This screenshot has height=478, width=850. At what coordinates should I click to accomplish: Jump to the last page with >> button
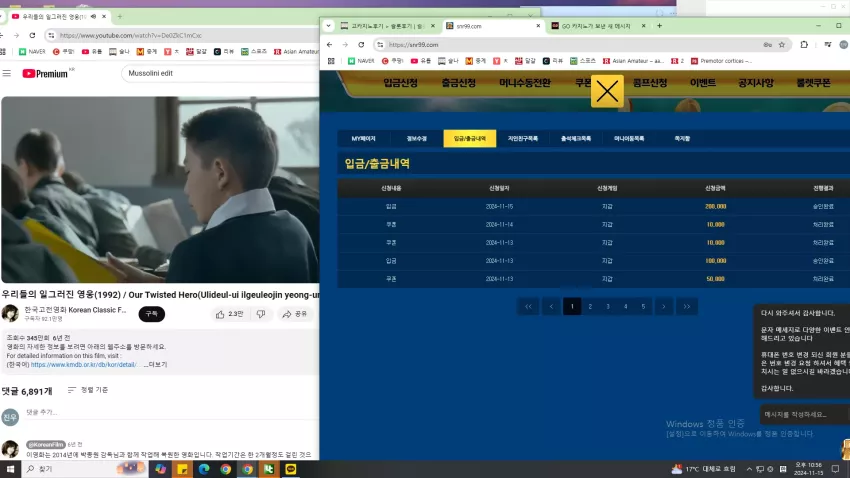(x=686, y=307)
